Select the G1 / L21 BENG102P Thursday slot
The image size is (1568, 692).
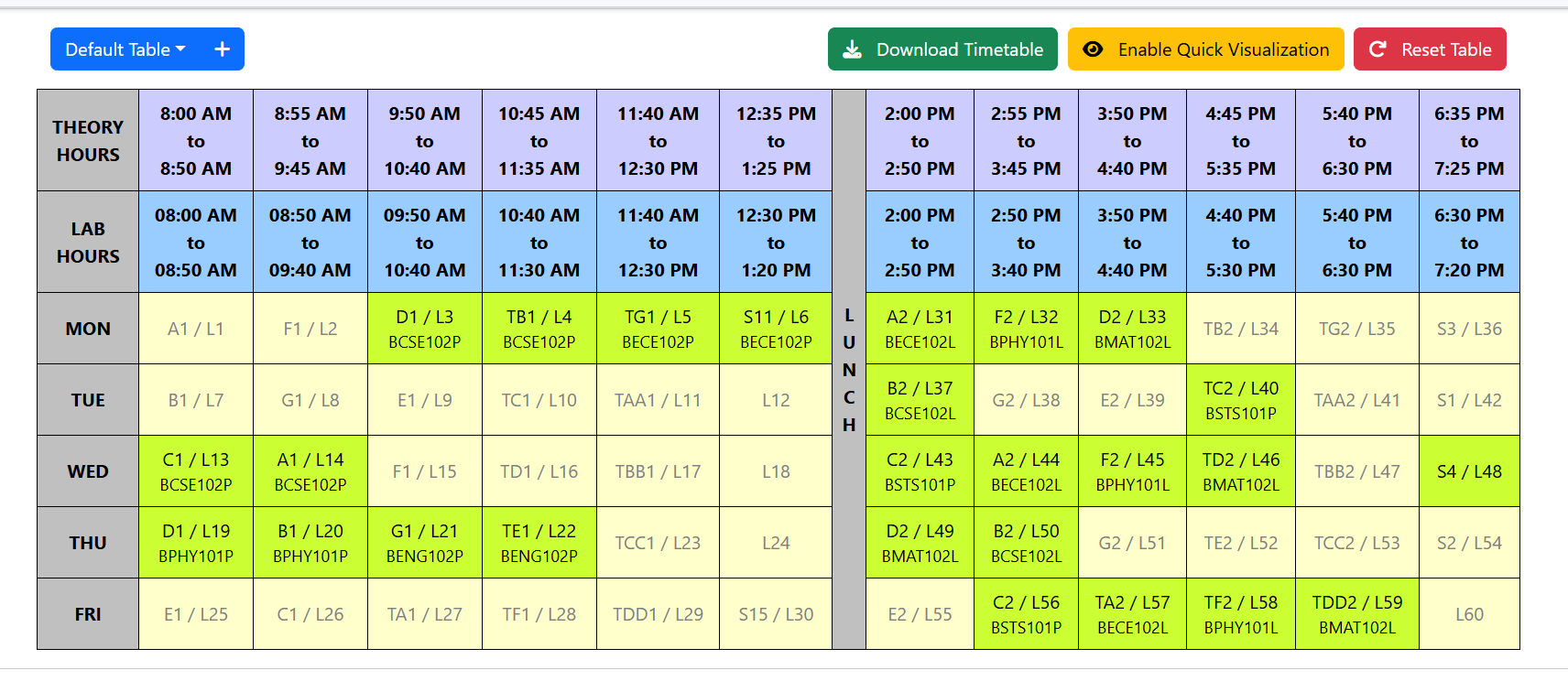click(x=424, y=543)
